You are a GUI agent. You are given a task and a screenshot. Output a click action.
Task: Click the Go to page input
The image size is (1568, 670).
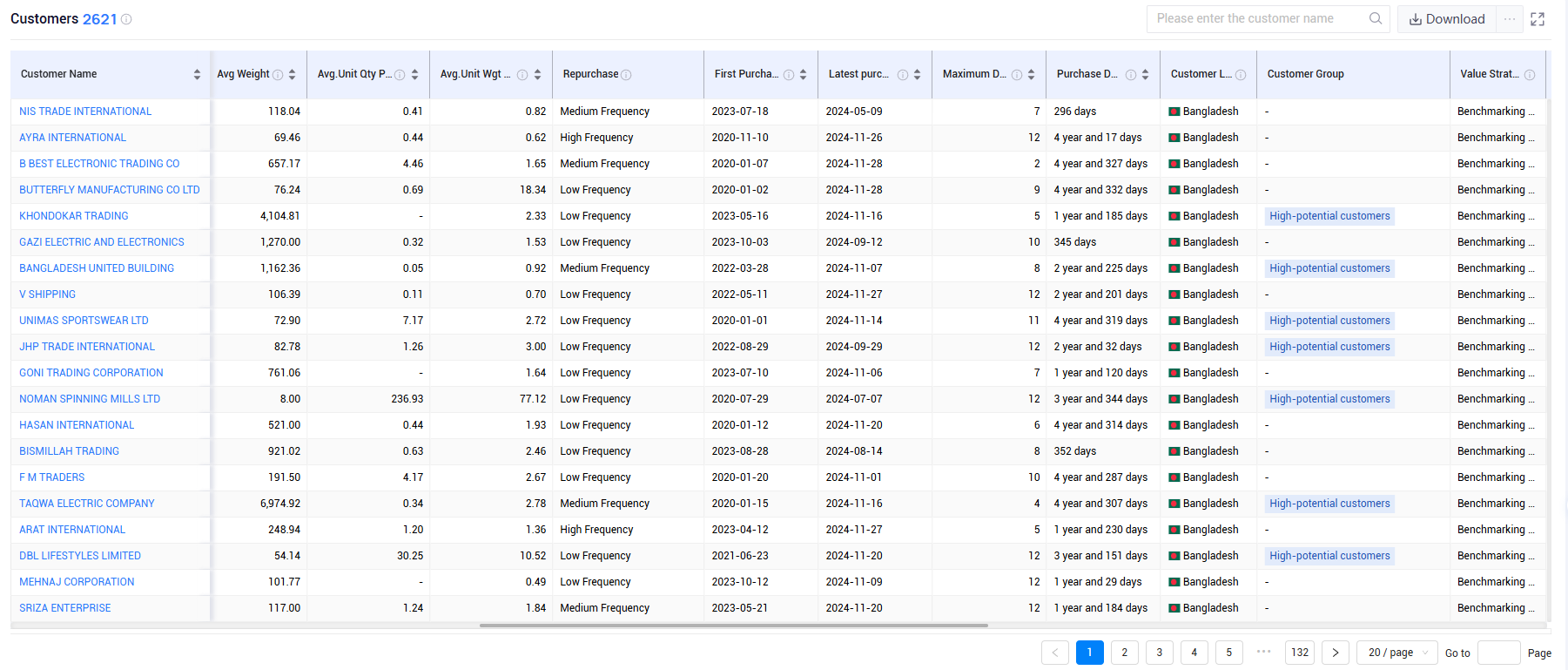(1499, 653)
